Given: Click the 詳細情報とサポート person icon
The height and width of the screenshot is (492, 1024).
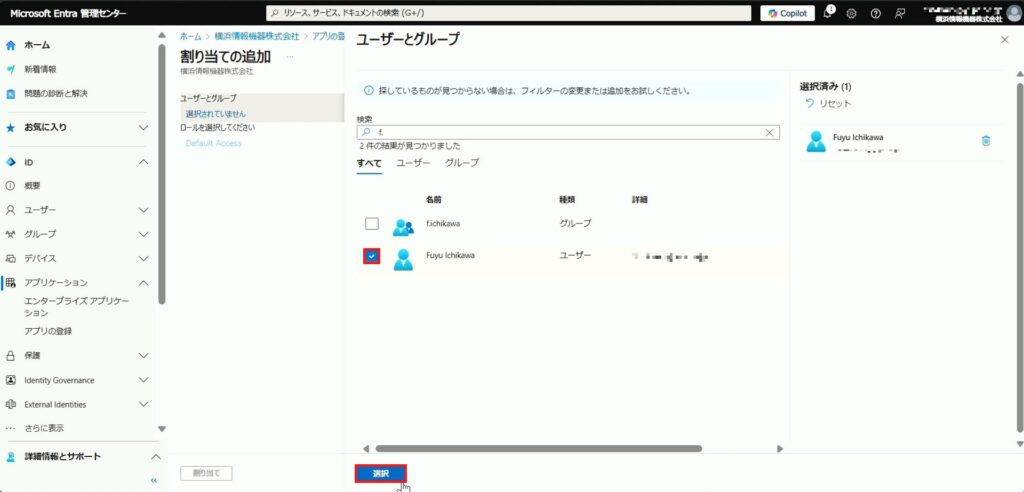Looking at the screenshot, I should point(10,456).
